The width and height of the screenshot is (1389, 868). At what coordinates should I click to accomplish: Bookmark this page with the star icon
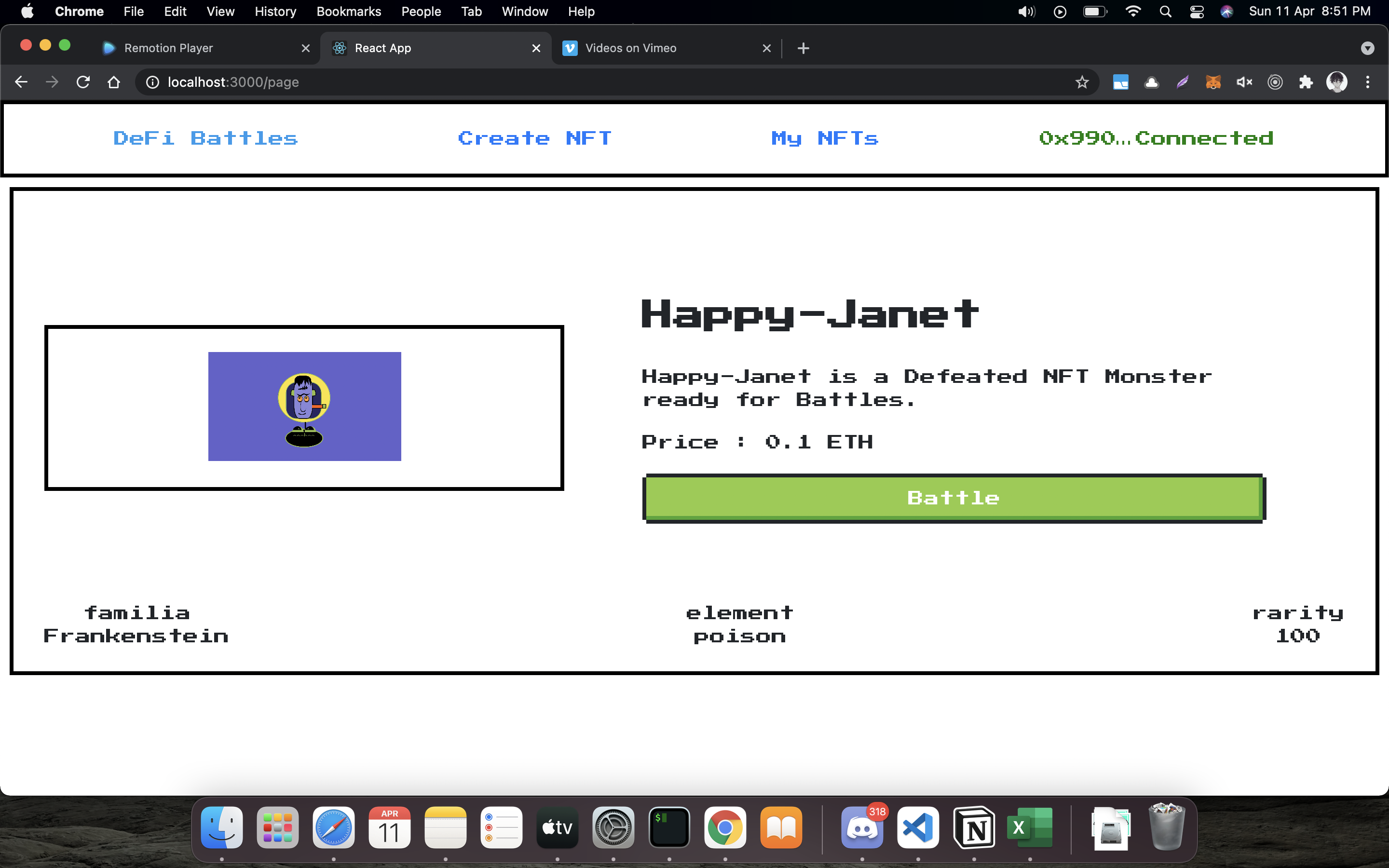[x=1082, y=82]
